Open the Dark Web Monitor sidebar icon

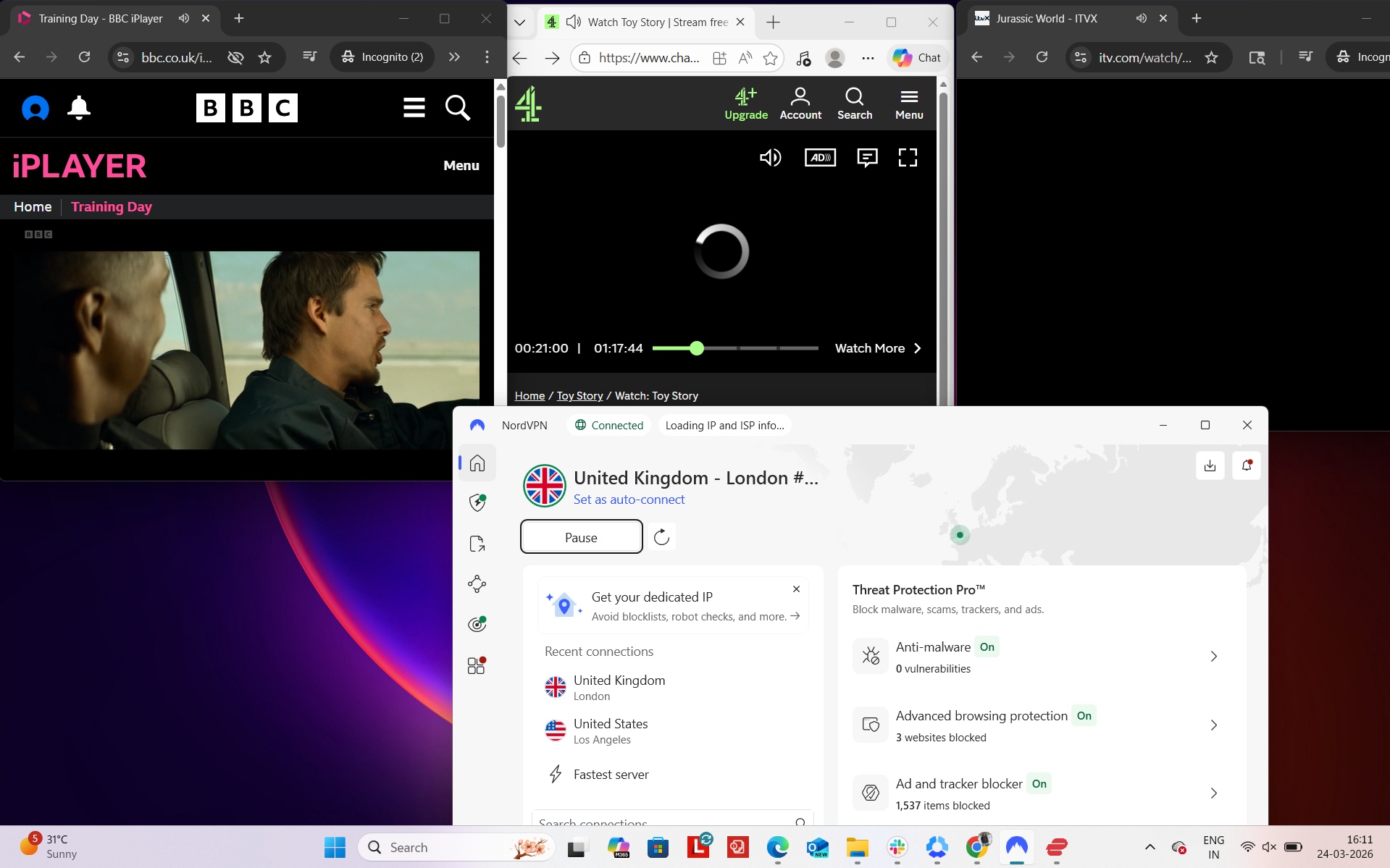(x=477, y=623)
